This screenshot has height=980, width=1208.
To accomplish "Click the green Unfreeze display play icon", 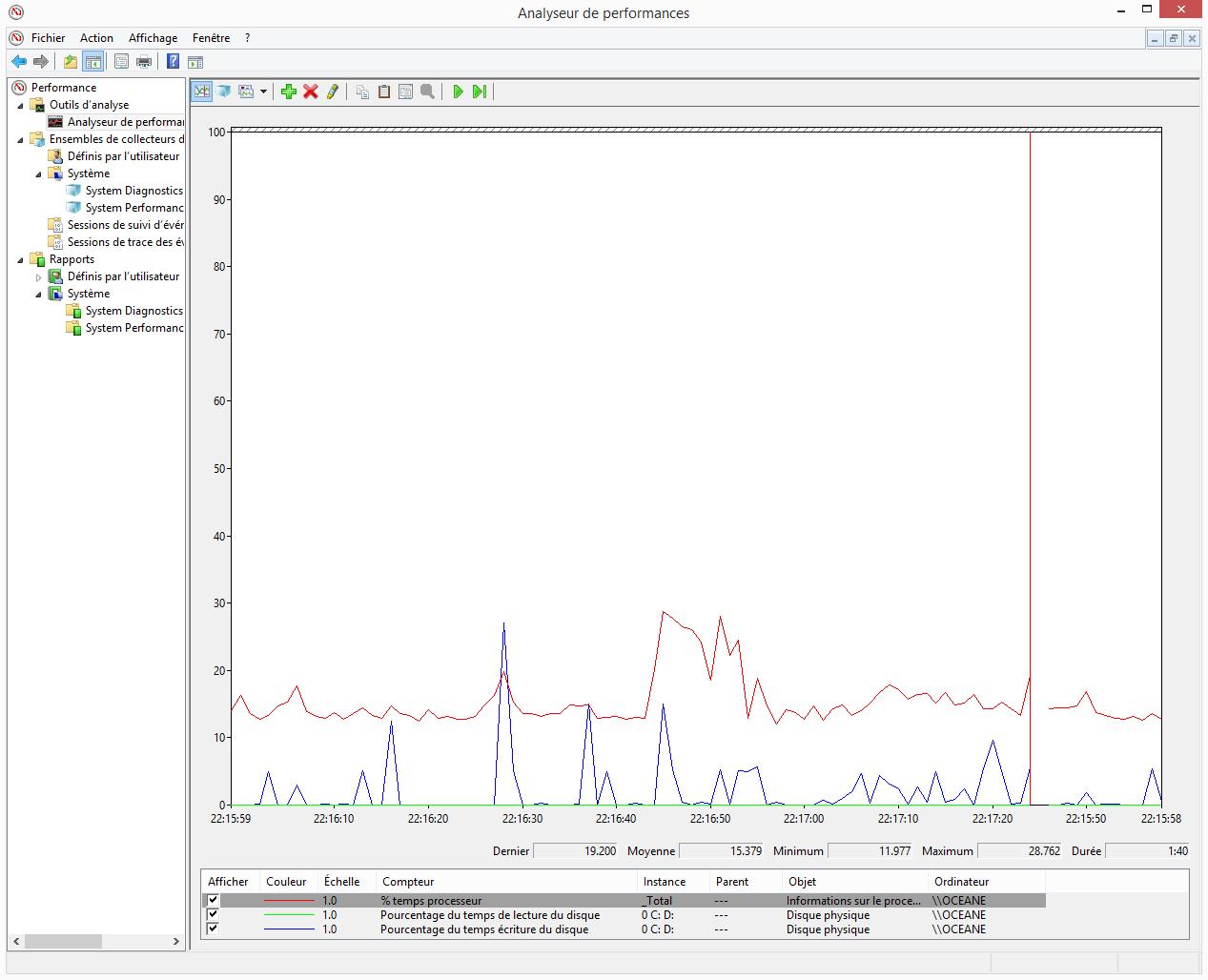I will (x=459, y=92).
